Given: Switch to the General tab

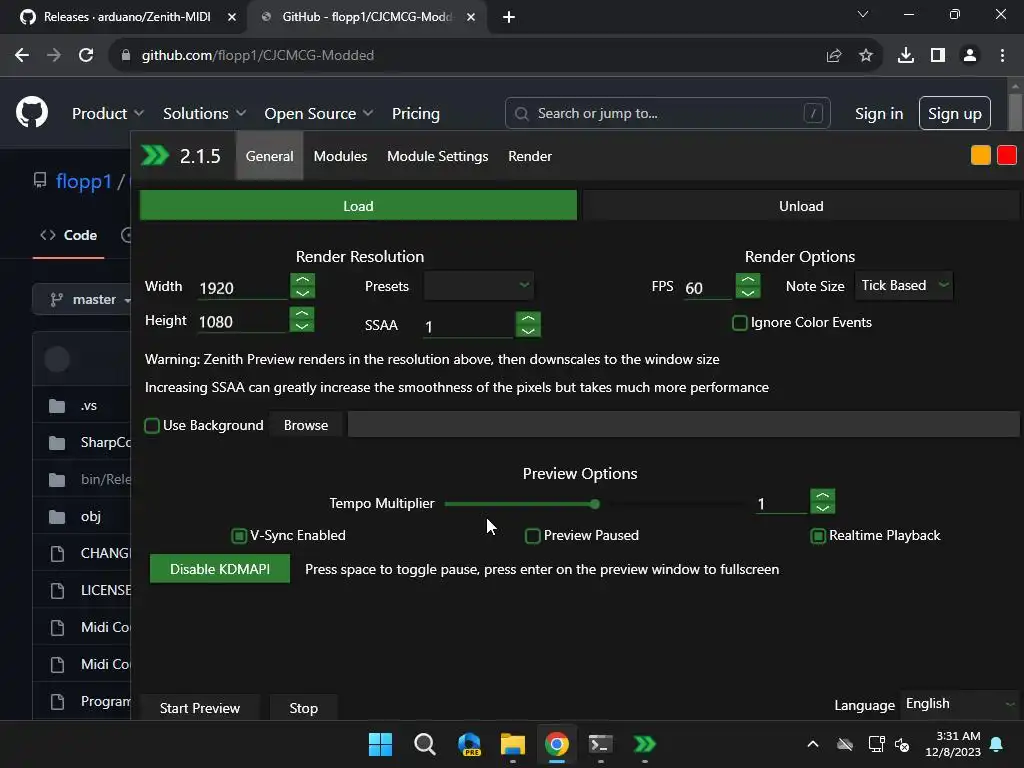Looking at the screenshot, I should tap(269, 156).
